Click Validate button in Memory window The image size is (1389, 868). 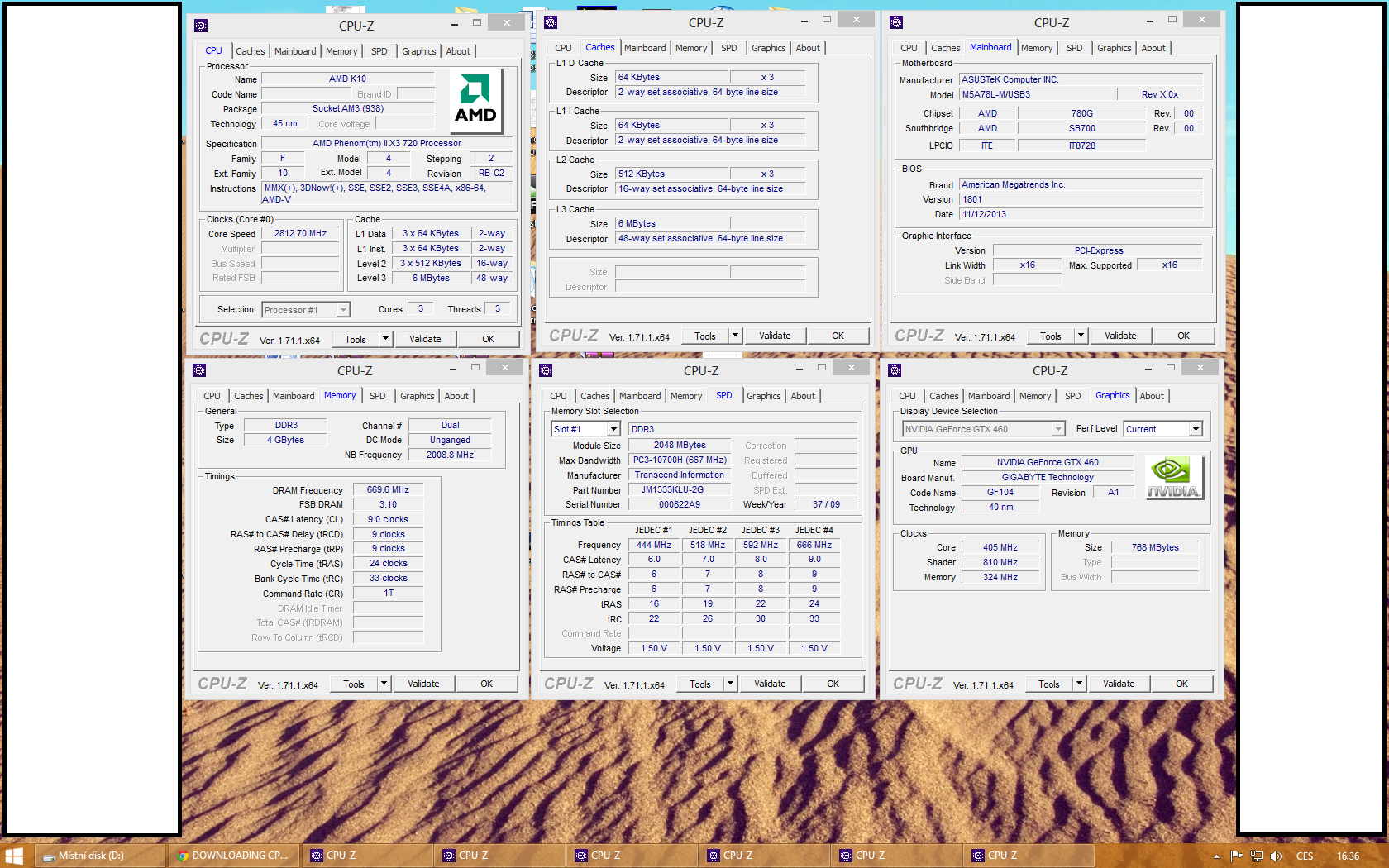click(423, 684)
